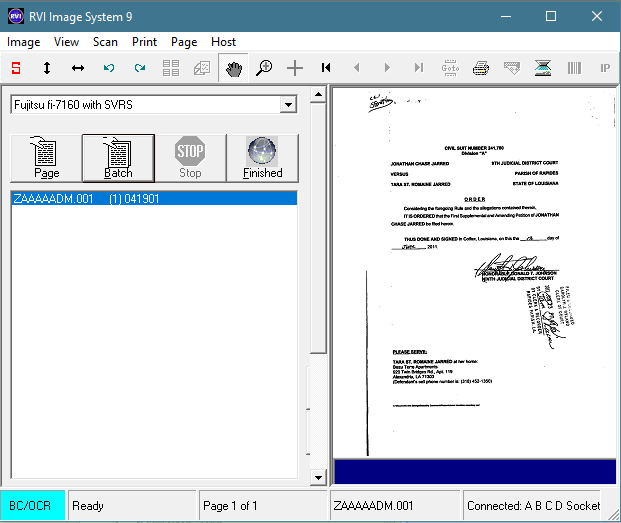
Task: Click the plus crosshair tool
Action: (x=295, y=68)
